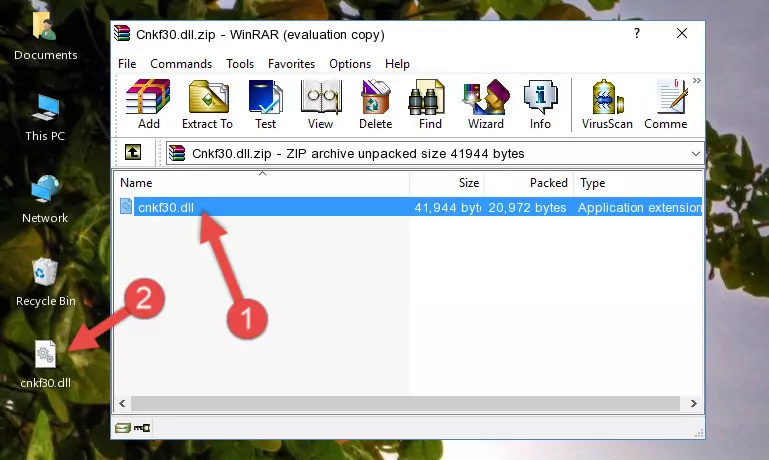Launch the Wizard tool
The height and width of the screenshot is (460, 769).
pyautogui.click(x=486, y=104)
